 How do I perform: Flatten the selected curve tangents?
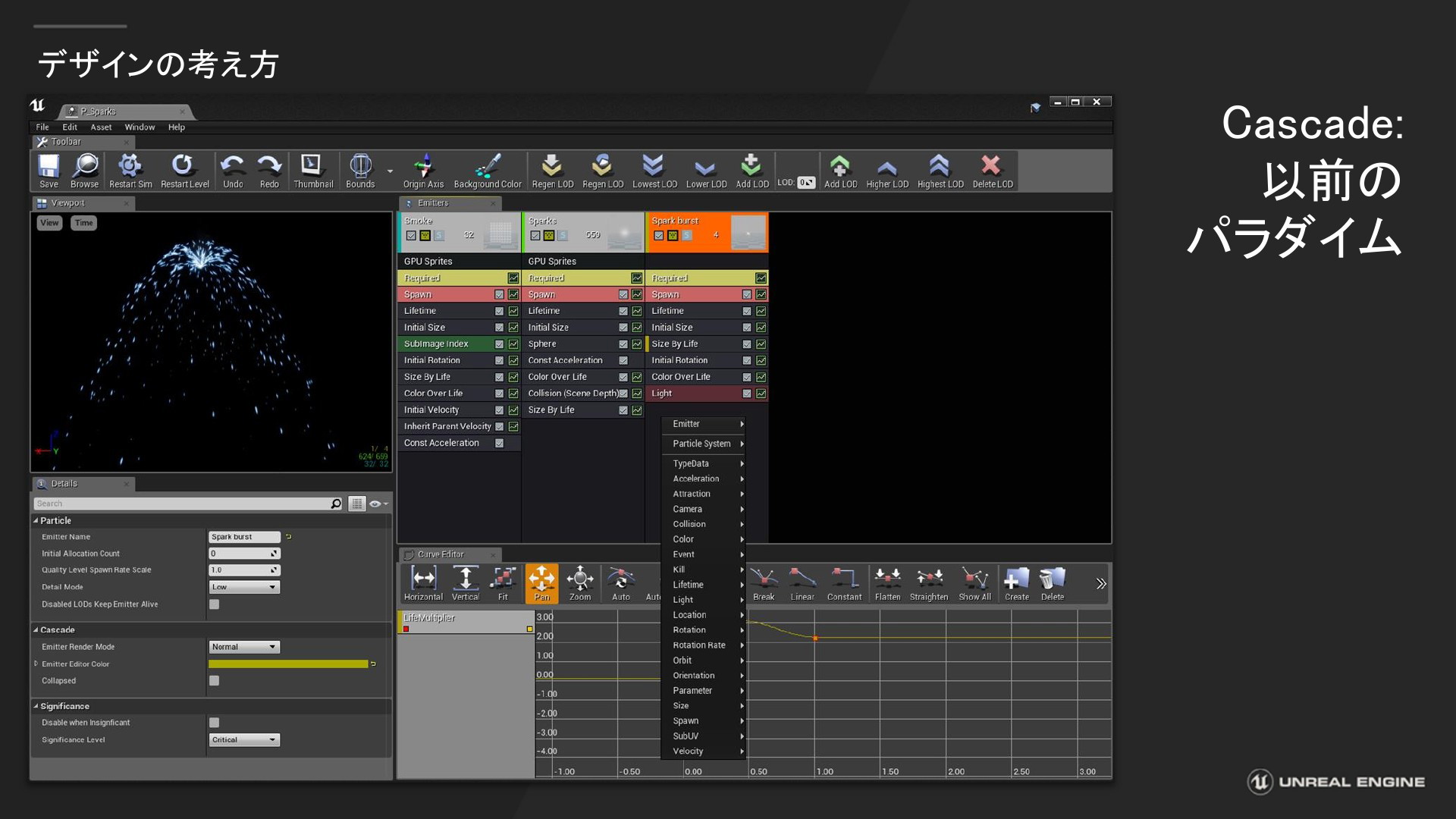[887, 583]
